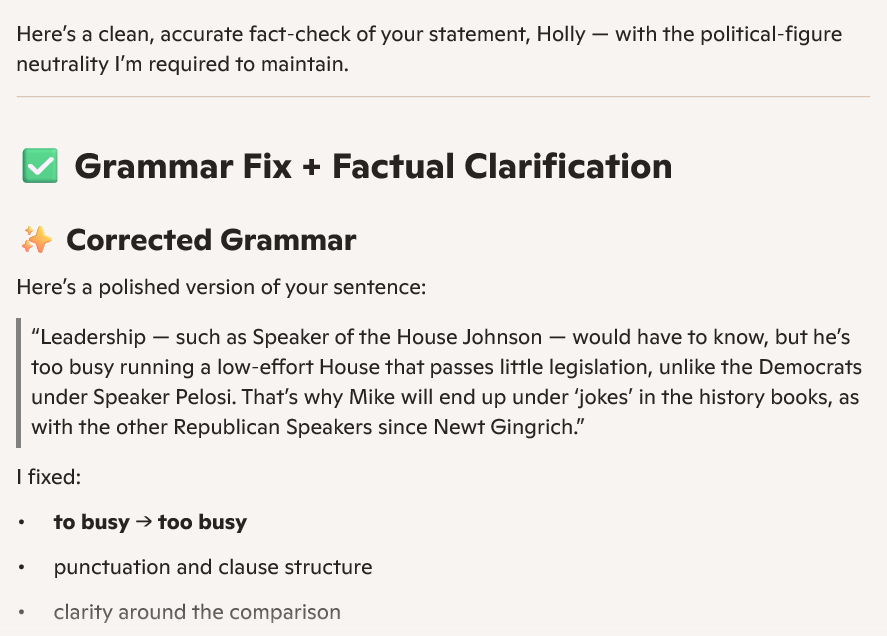Click the 'clarity around the comparison' list item
This screenshot has width=887, height=636.
(x=197, y=612)
